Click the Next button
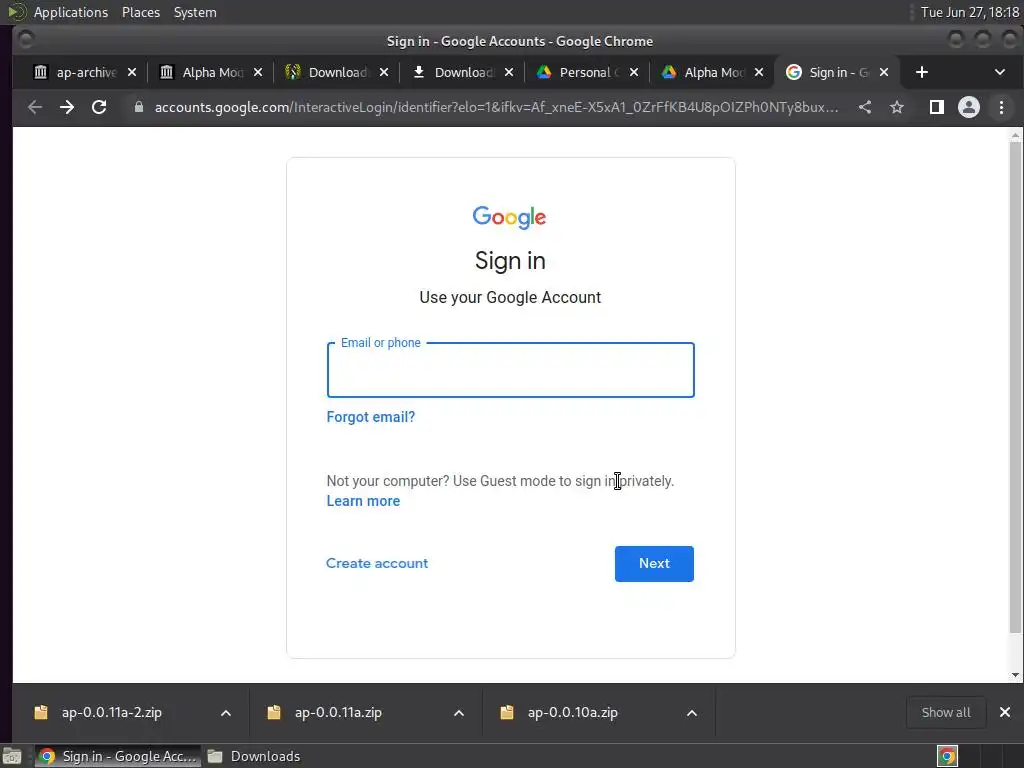The height and width of the screenshot is (768, 1024). click(x=654, y=564)
